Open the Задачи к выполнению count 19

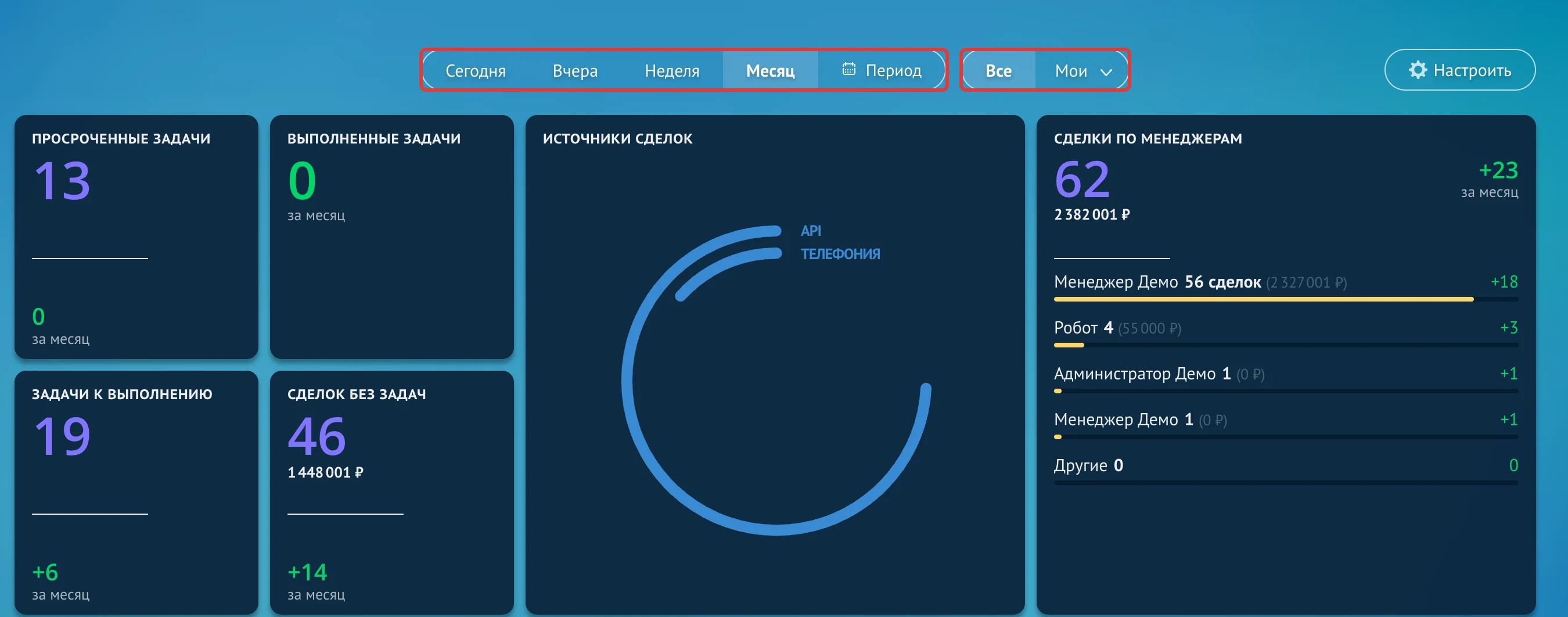coord(62,436)
